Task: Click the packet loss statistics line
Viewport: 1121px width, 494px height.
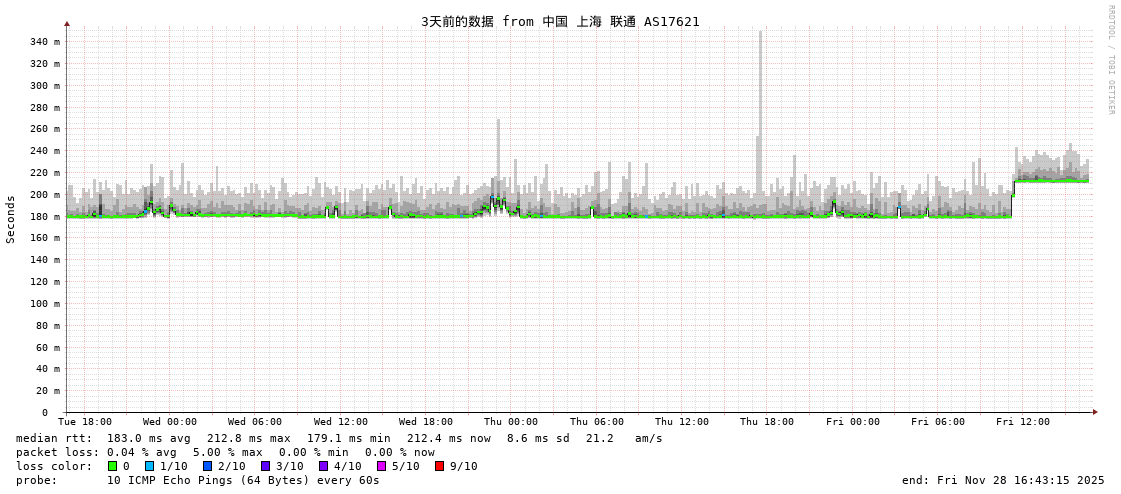Action: click(225, 452)
